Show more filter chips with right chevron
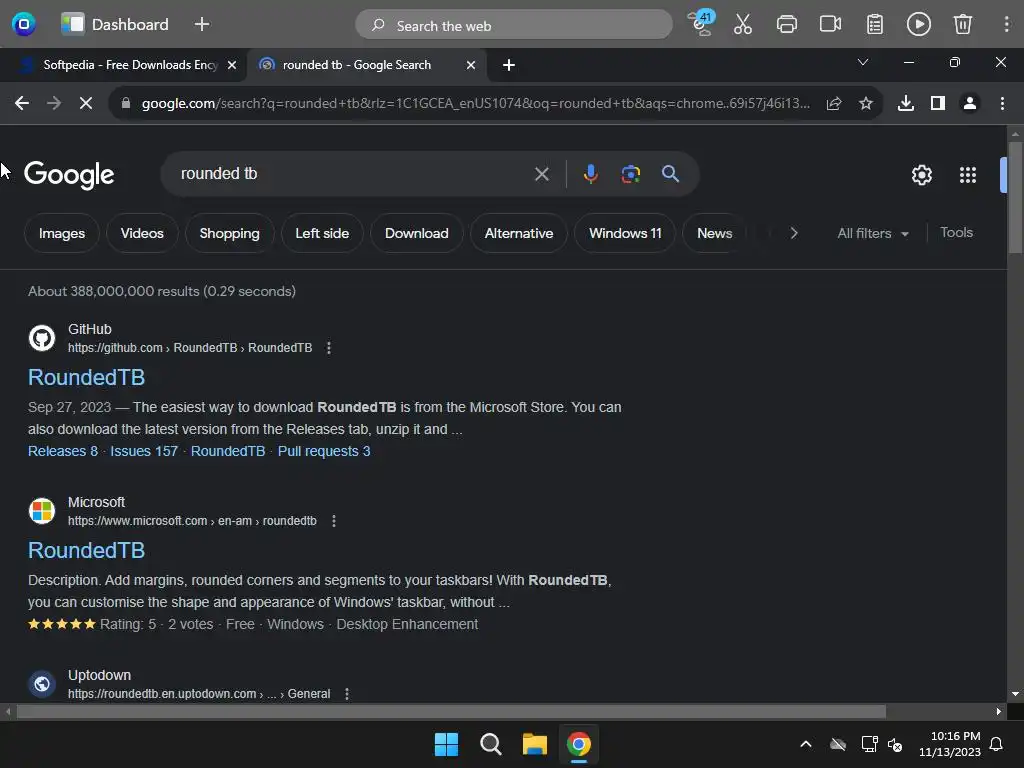 [x=793, y=233]
